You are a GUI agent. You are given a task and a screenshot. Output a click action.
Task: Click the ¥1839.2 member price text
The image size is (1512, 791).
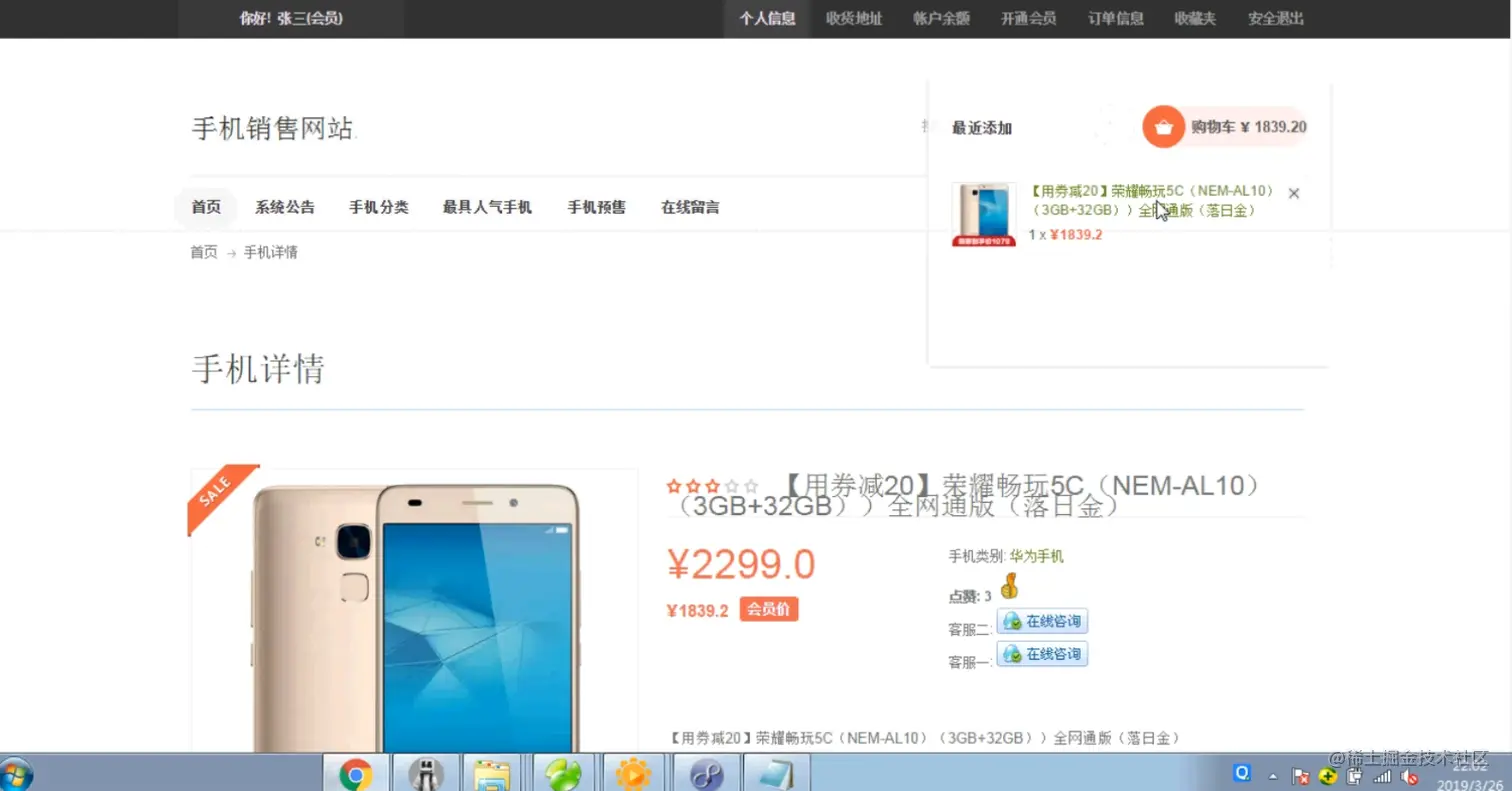point(698,611)
